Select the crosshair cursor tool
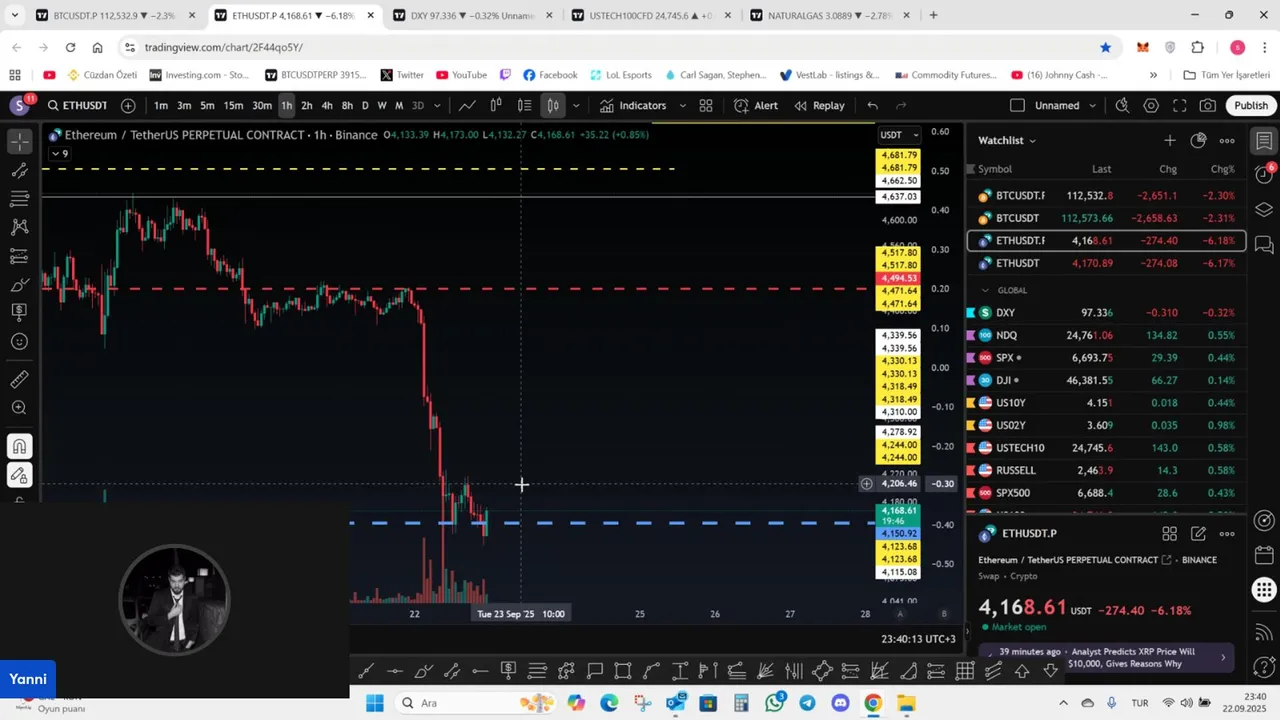The width and height of the screenshot is (1280, 720). tap(20, 141)
